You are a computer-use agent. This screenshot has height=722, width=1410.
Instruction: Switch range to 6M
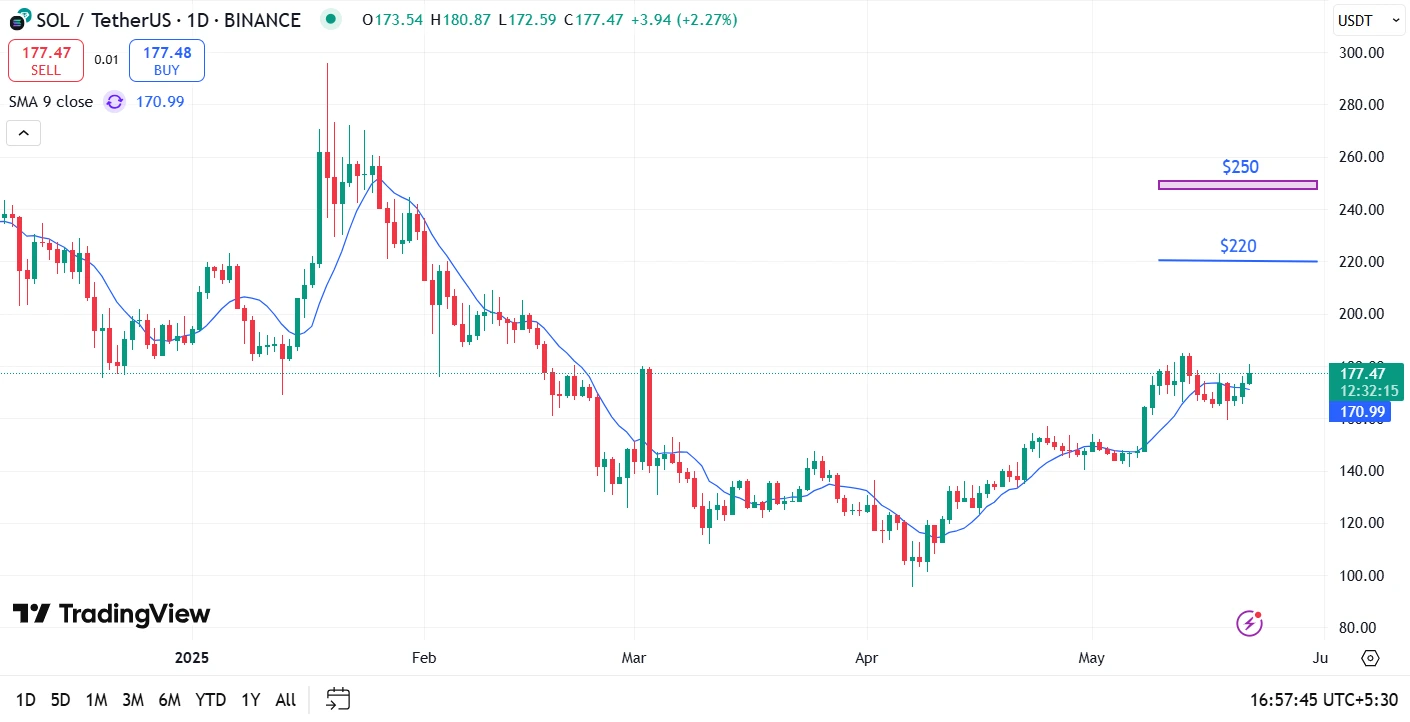tap(169, 700)
